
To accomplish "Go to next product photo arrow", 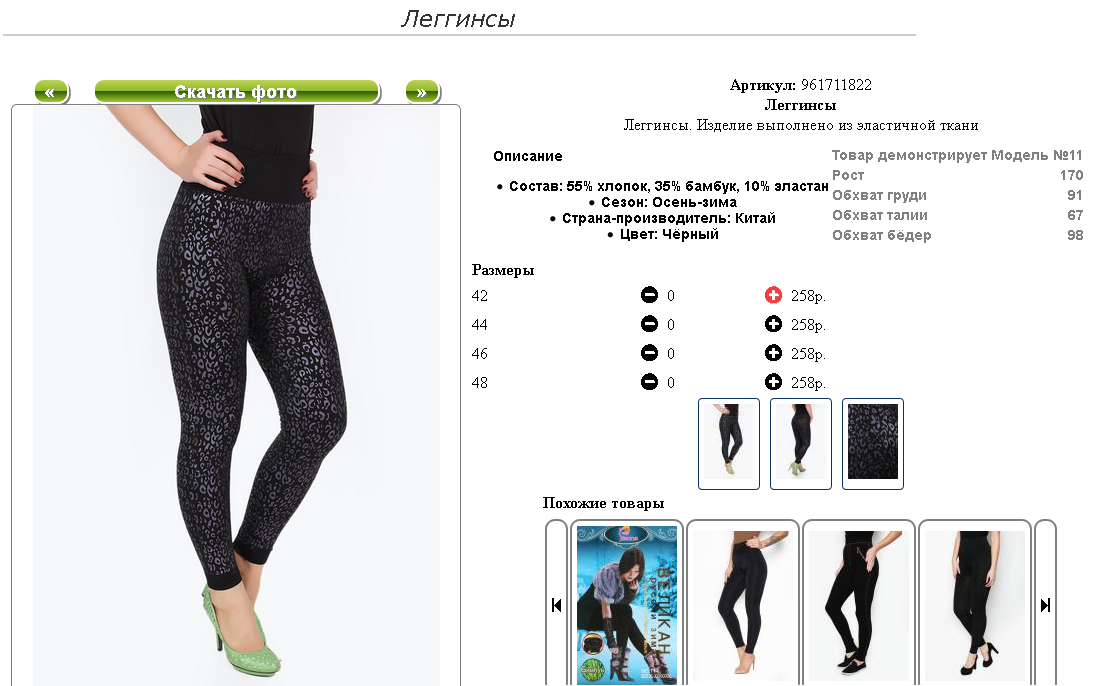I will coord(422,92).
